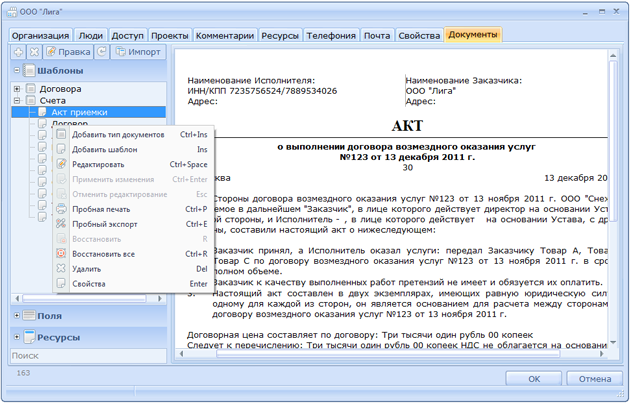Click the Поля section icon
The image size is (630, 403).
29,315
